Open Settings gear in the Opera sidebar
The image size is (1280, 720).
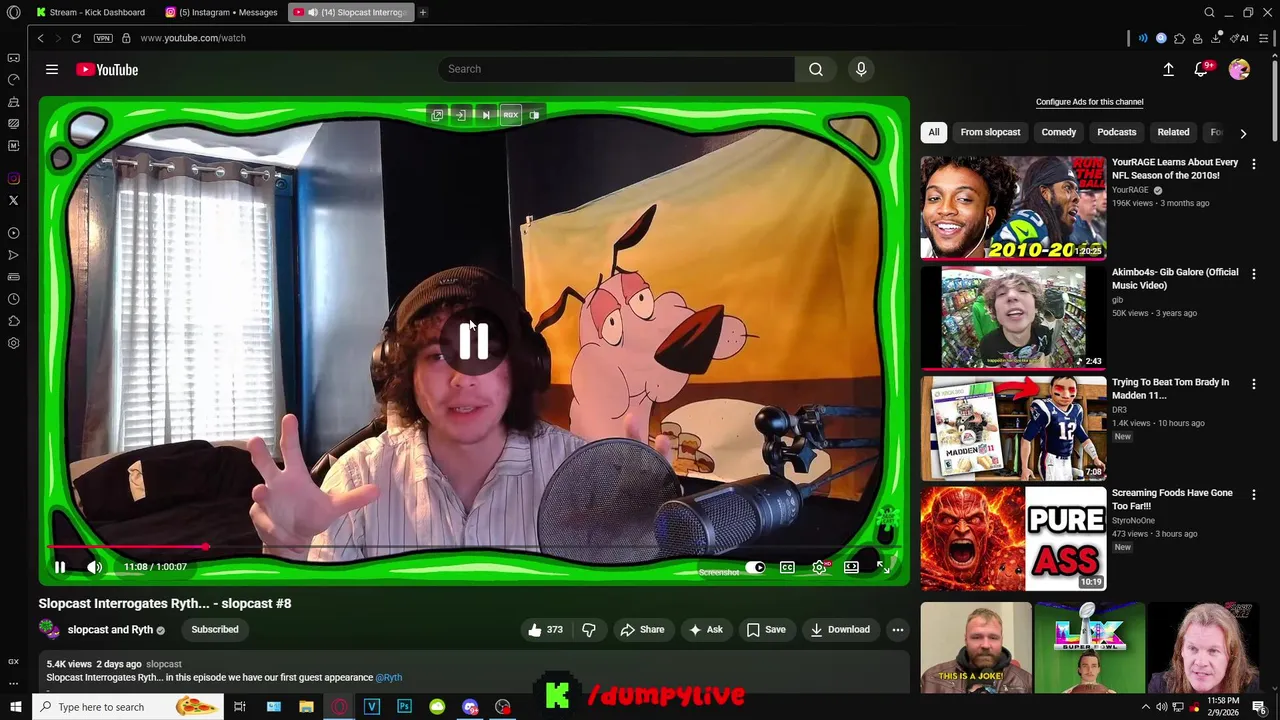click(x=13, y=343)
